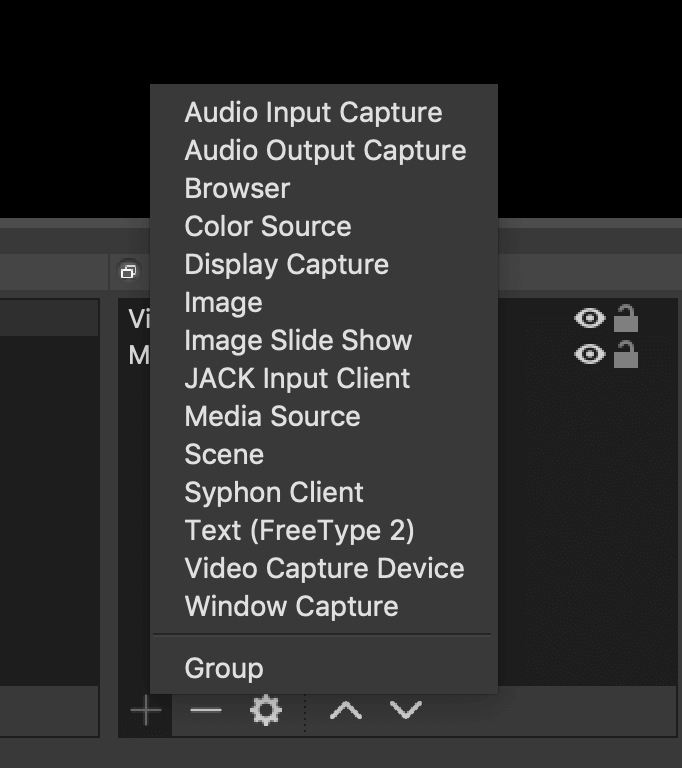
Task: Toggle visibility eye of second source row
Action: pos(590,354)
